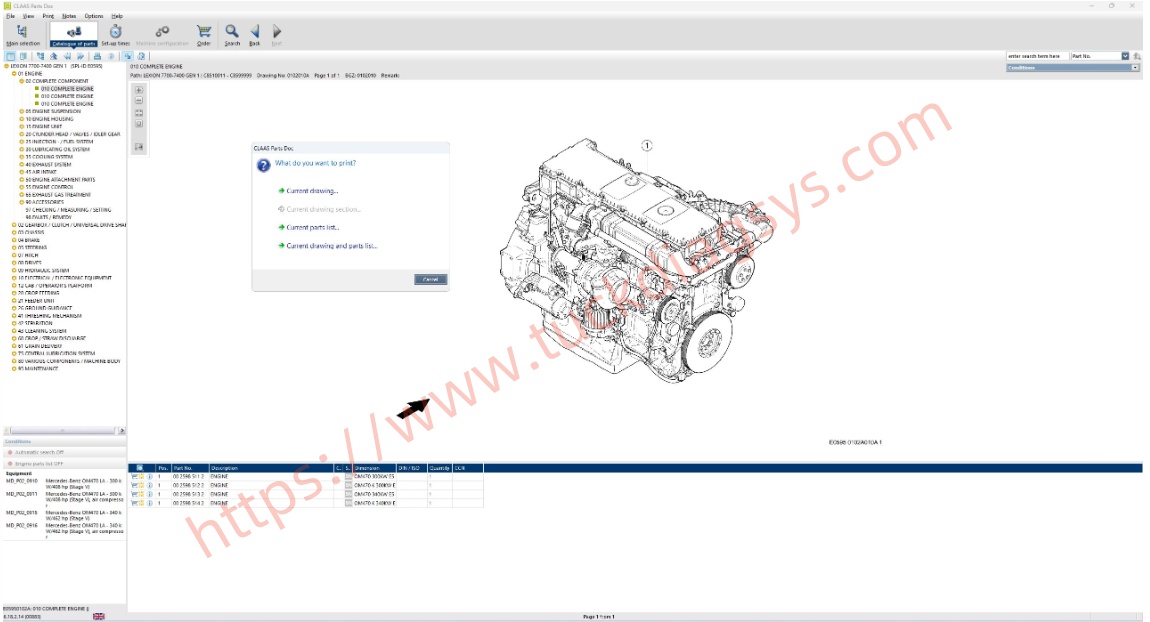Select the 35 COOLING SYSTEM tree item
The height and width of the screenshot is (622, 1150).
[49, 157]
